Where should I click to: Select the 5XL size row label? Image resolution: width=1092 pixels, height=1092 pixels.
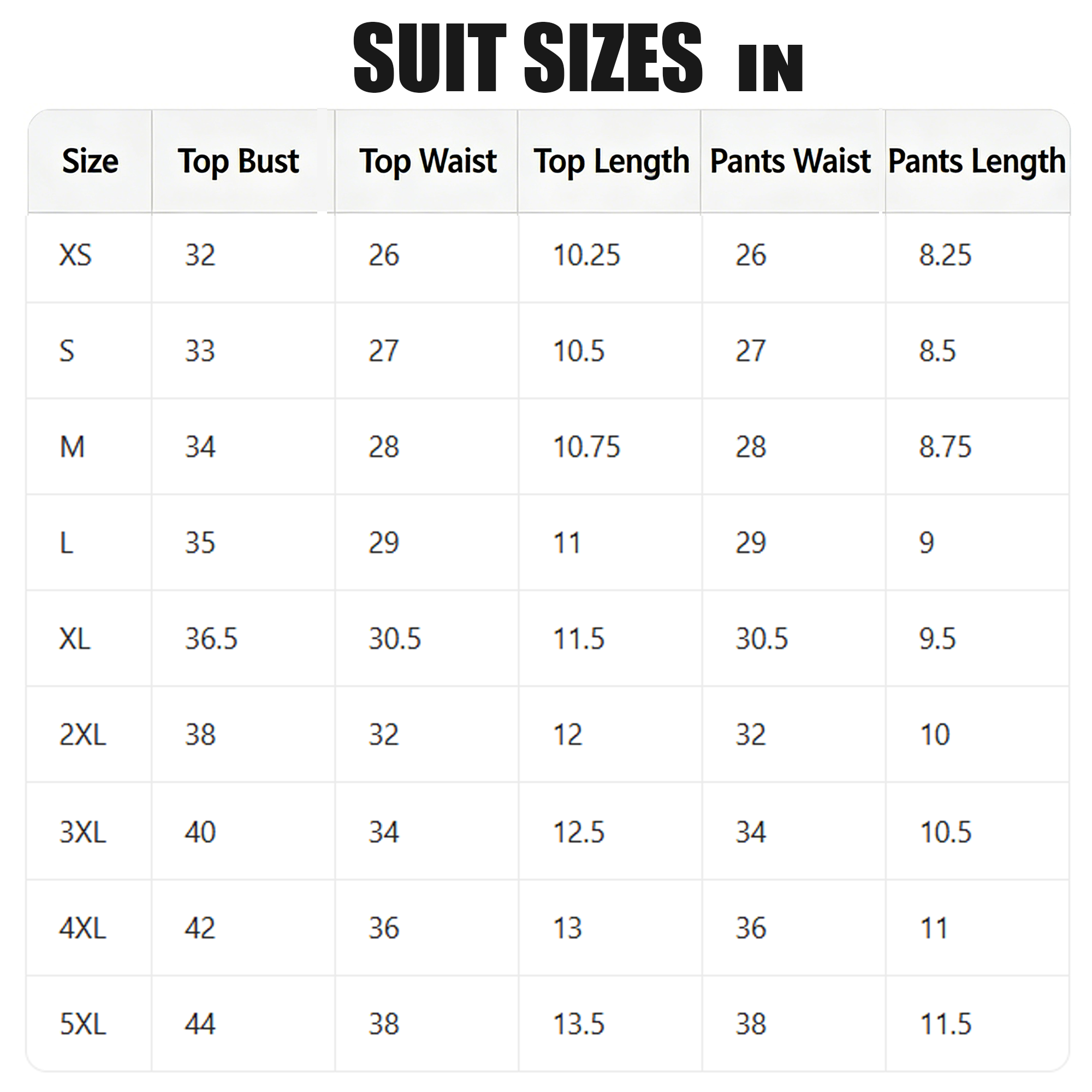(82, 1024)
